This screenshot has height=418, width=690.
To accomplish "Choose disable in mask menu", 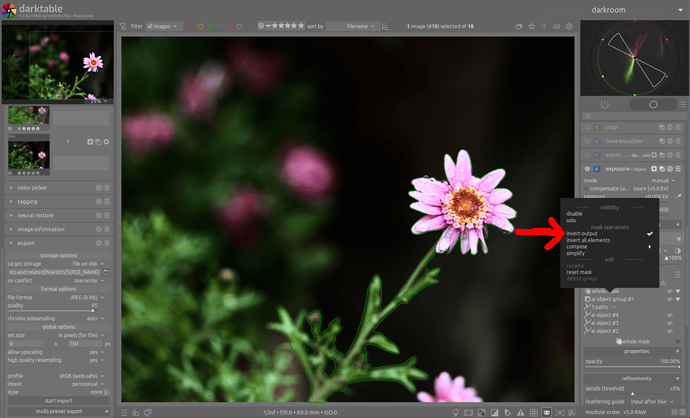I will [574, 213].
